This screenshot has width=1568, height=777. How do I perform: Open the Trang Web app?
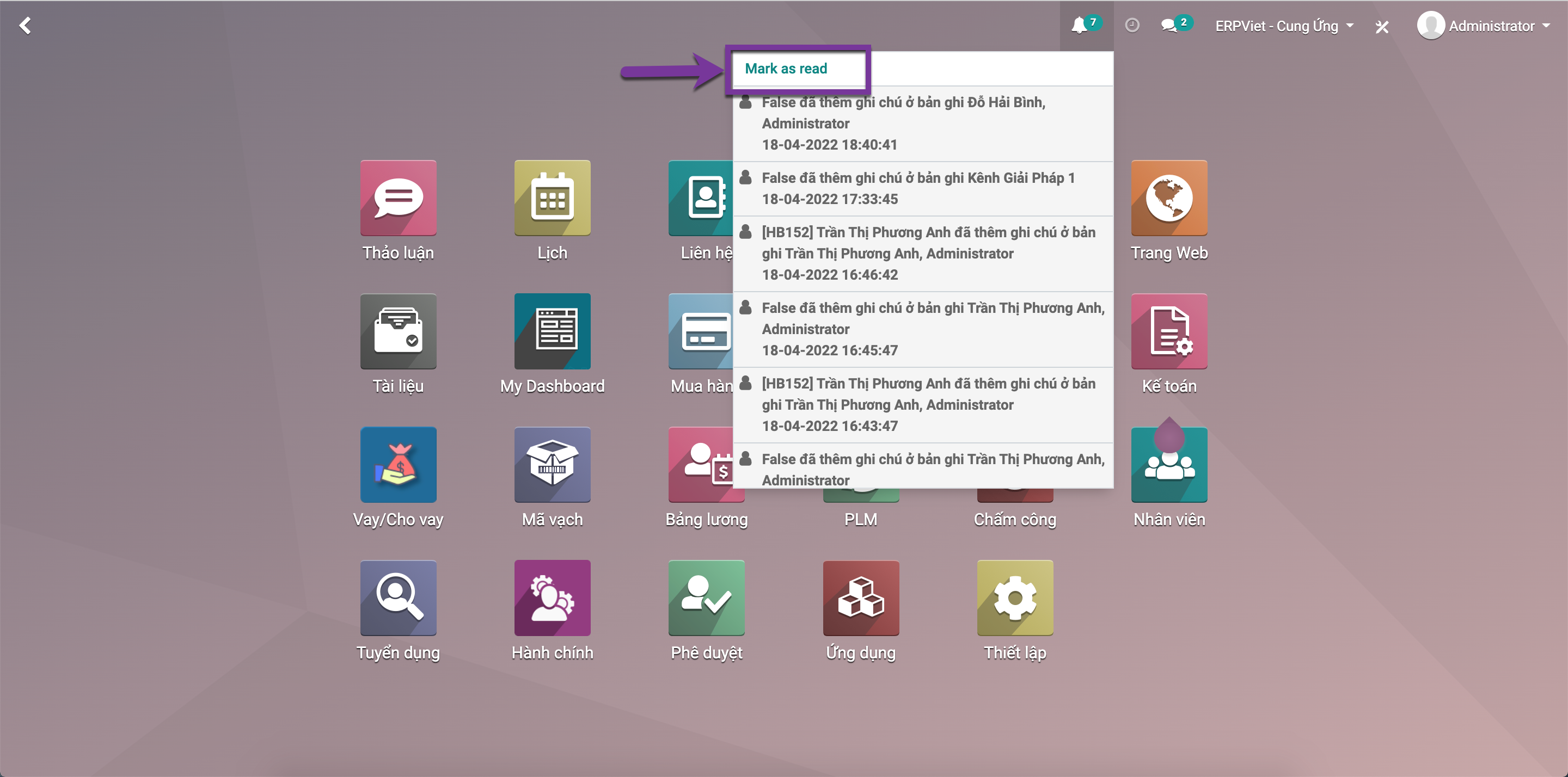pos(1169,198)
